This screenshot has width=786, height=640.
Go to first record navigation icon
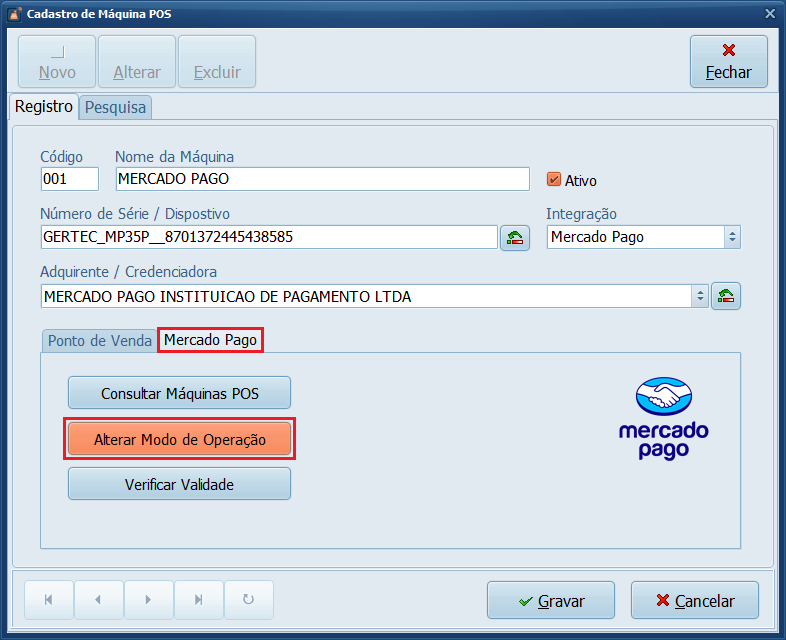[49, 600]
